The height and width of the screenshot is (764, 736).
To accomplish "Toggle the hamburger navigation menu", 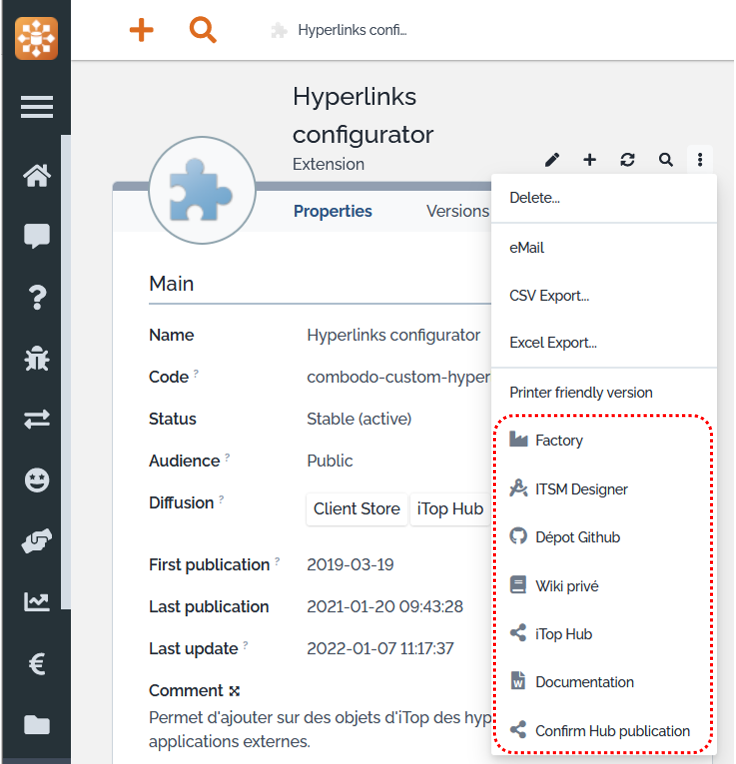I will coord(37,107).
